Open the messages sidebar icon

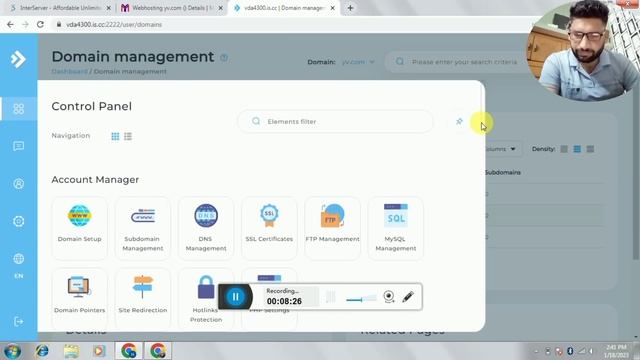(18, 146)
